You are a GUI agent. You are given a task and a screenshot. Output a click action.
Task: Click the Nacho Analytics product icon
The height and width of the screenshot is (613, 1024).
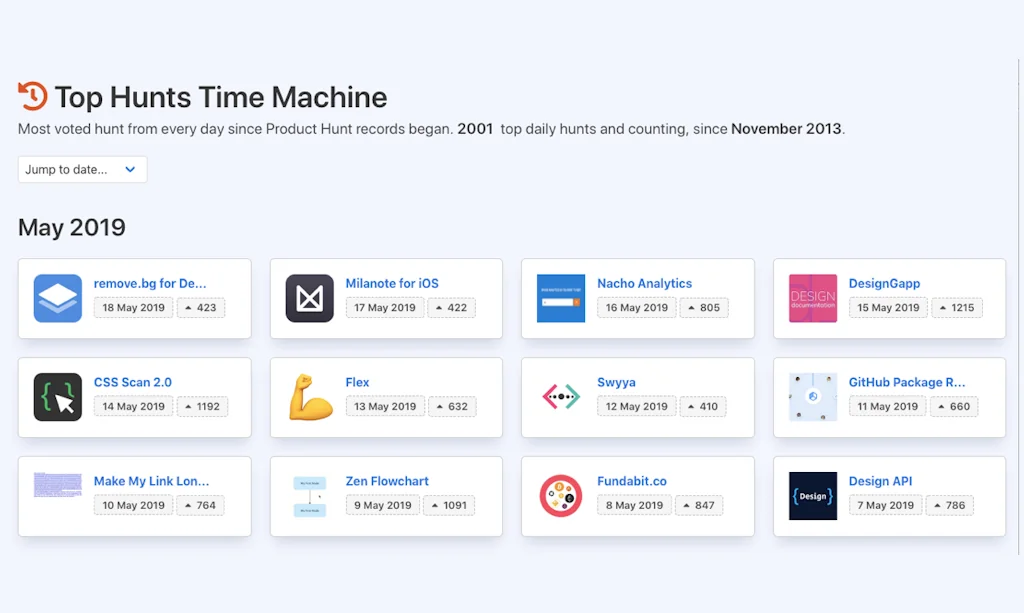561,297
